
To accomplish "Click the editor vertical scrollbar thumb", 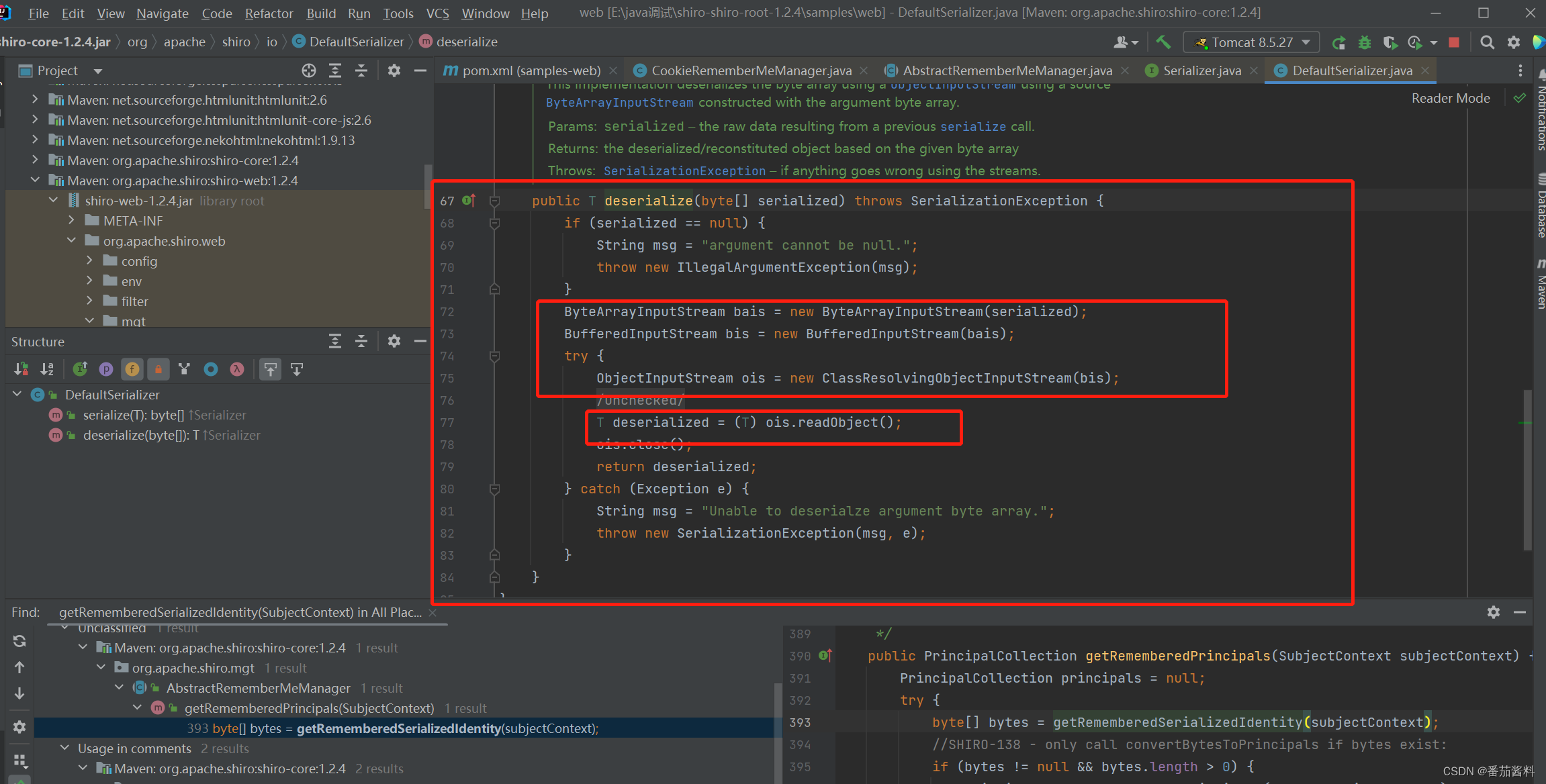I will [1527, 470].
